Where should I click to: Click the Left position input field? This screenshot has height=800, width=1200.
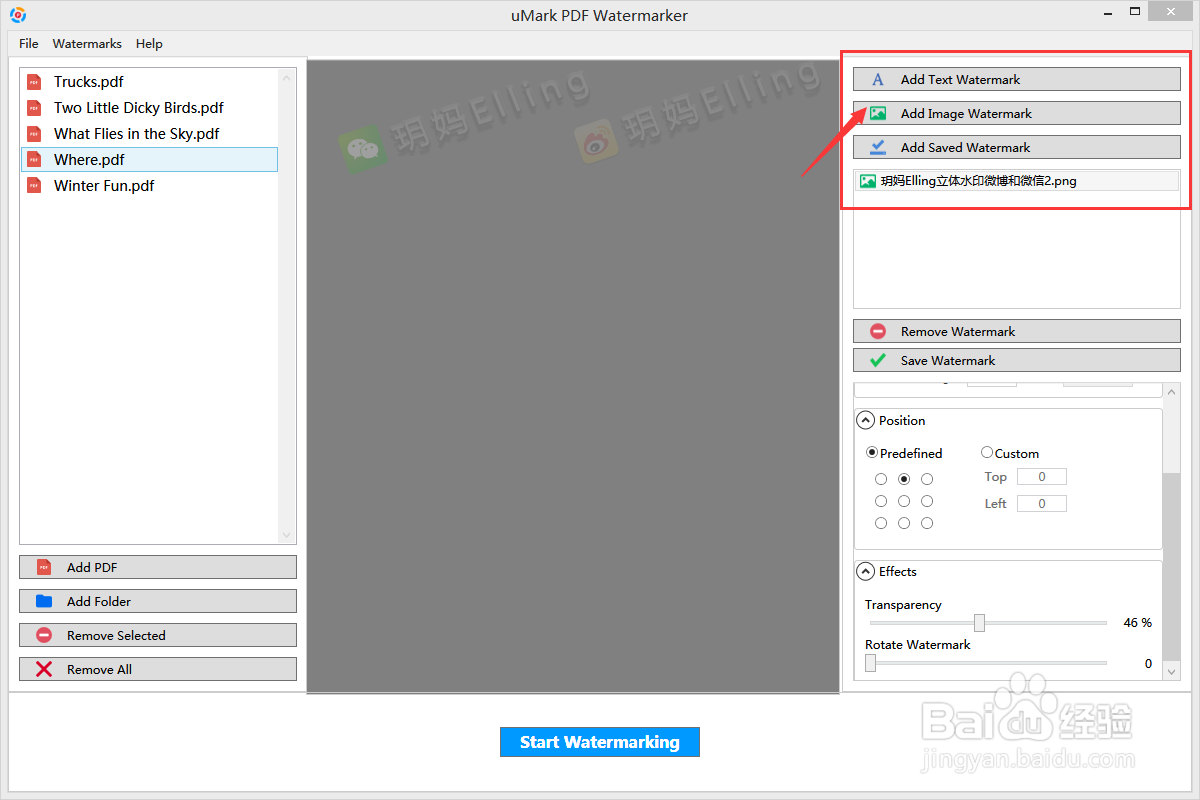pos(1042,504)
